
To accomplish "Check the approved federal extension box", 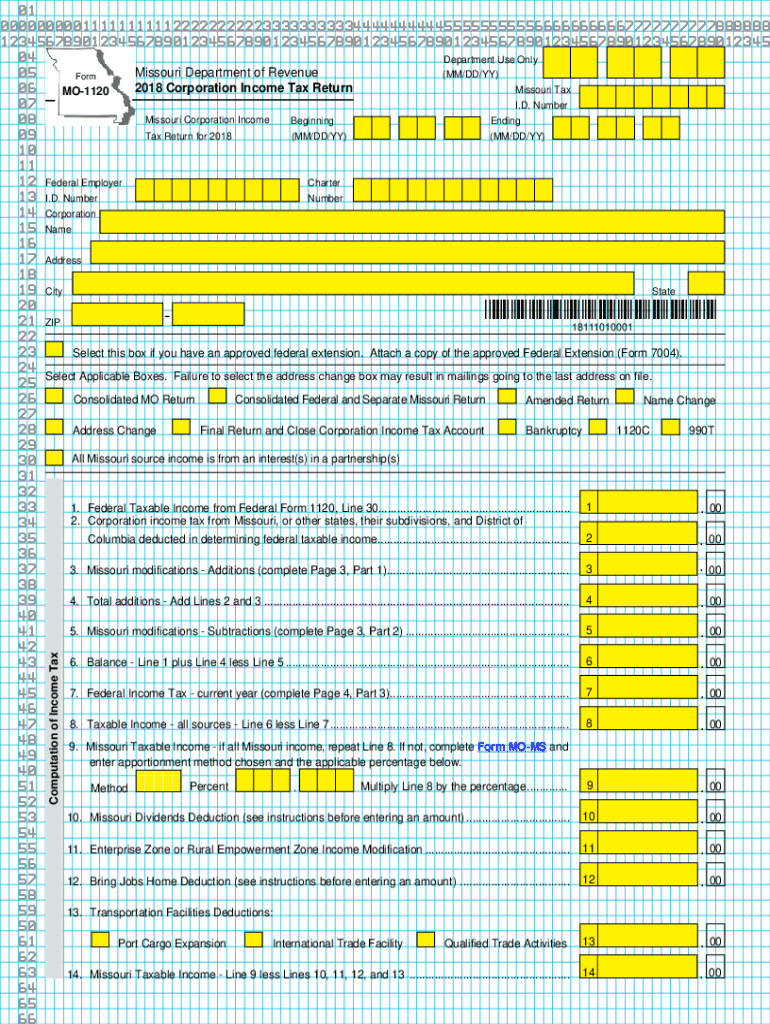I will 54,350.
